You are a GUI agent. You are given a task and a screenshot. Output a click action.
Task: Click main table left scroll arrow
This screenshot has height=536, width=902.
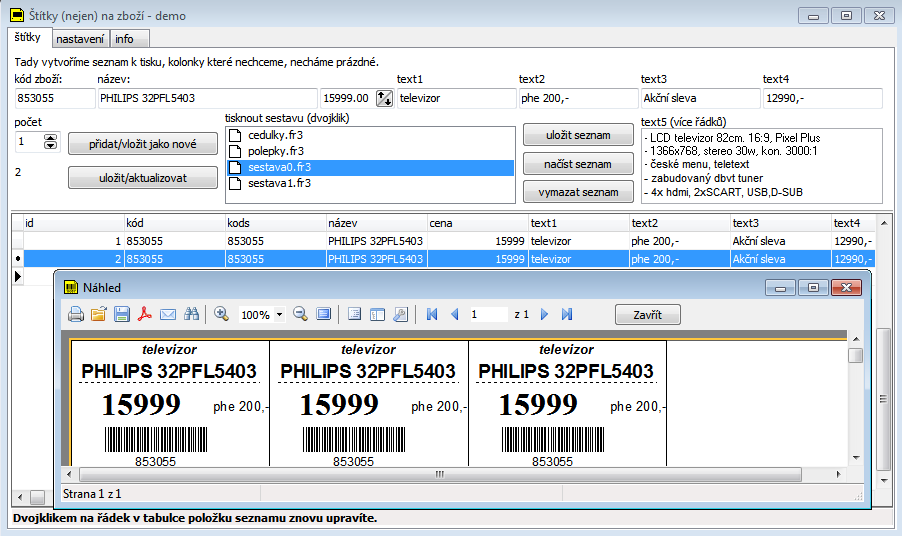tap(21, 497)
